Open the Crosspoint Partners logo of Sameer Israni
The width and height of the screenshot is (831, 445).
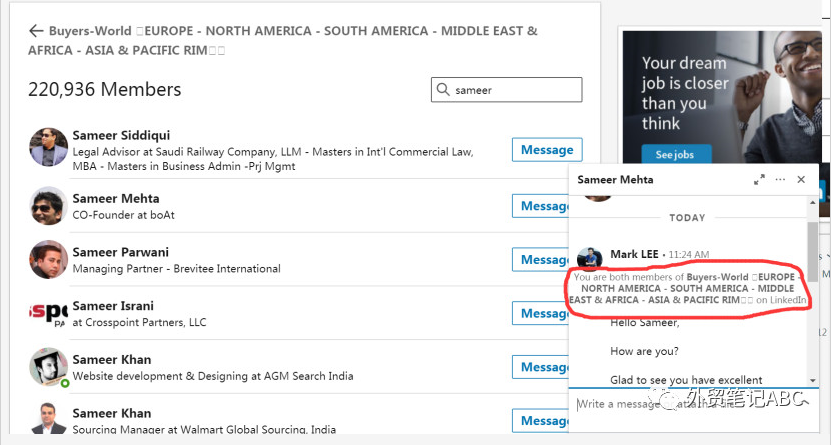pyautogui.click(x=48, y=313)
